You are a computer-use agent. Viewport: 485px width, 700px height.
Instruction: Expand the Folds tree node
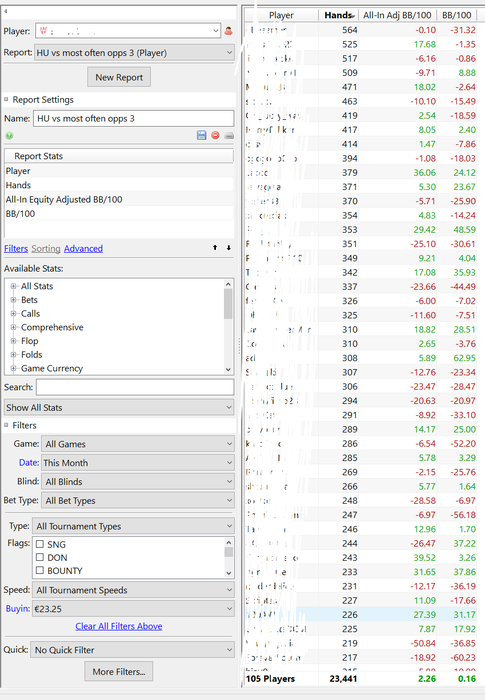click(13, 355)
